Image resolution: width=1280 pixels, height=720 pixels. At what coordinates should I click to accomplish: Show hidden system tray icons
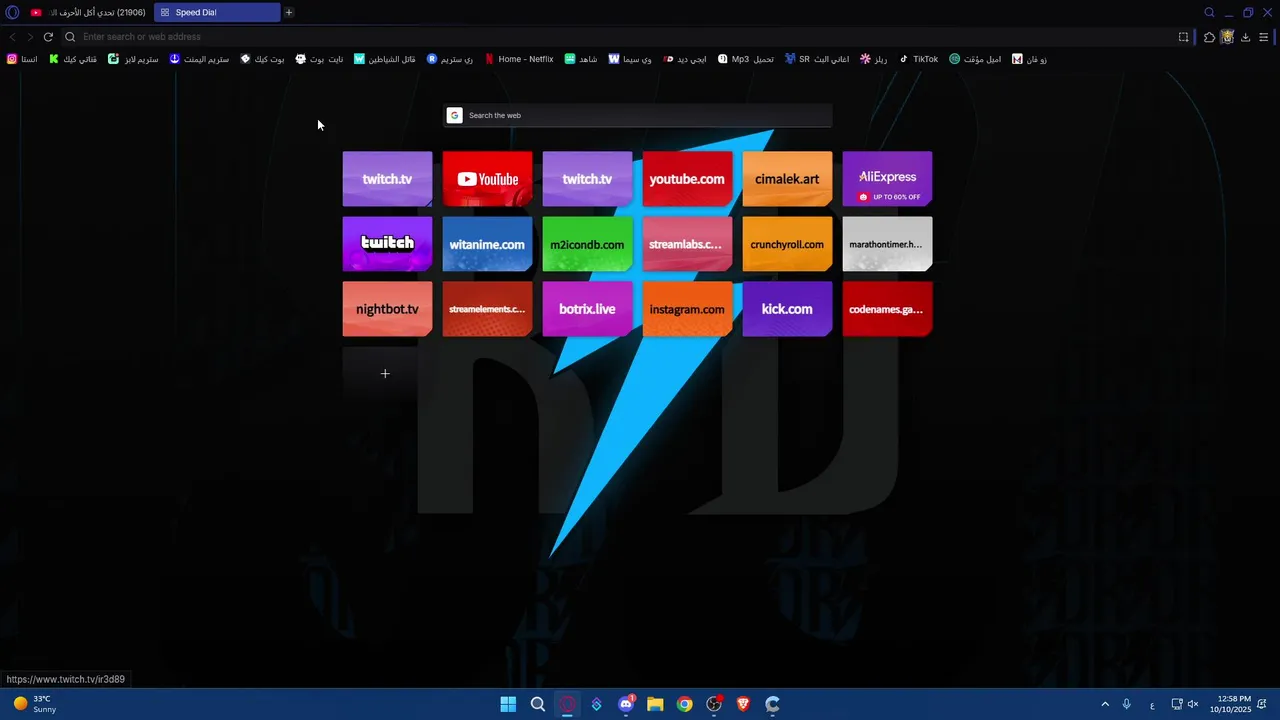coord(1105,704)
